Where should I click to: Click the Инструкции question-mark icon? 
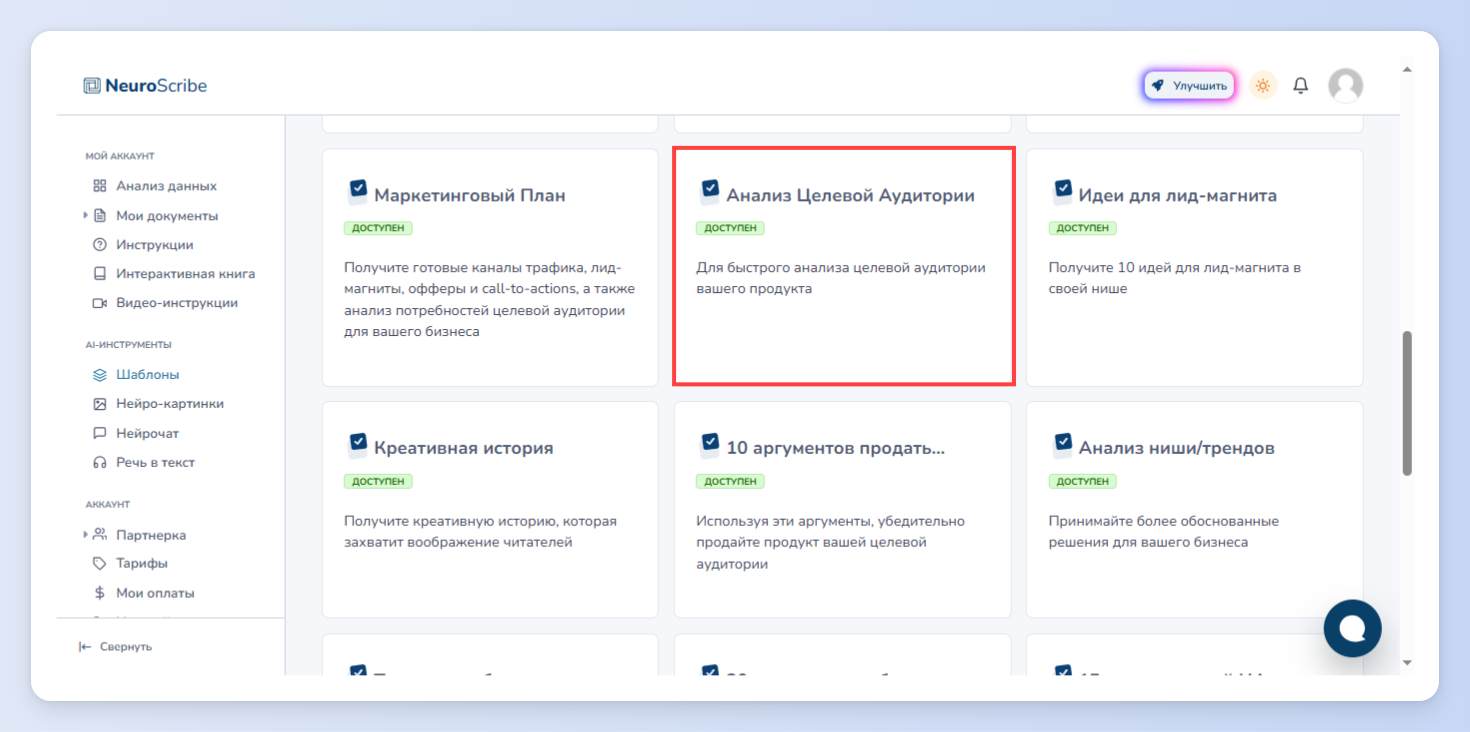coord(99,245)
